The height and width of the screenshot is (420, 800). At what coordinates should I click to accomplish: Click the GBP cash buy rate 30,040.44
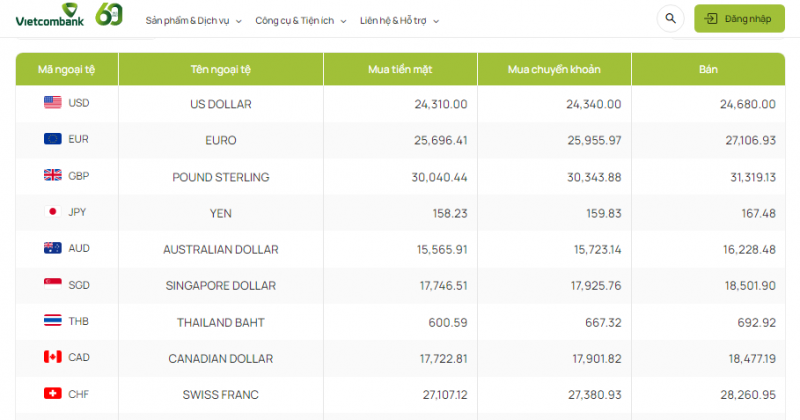coord(440,177)
